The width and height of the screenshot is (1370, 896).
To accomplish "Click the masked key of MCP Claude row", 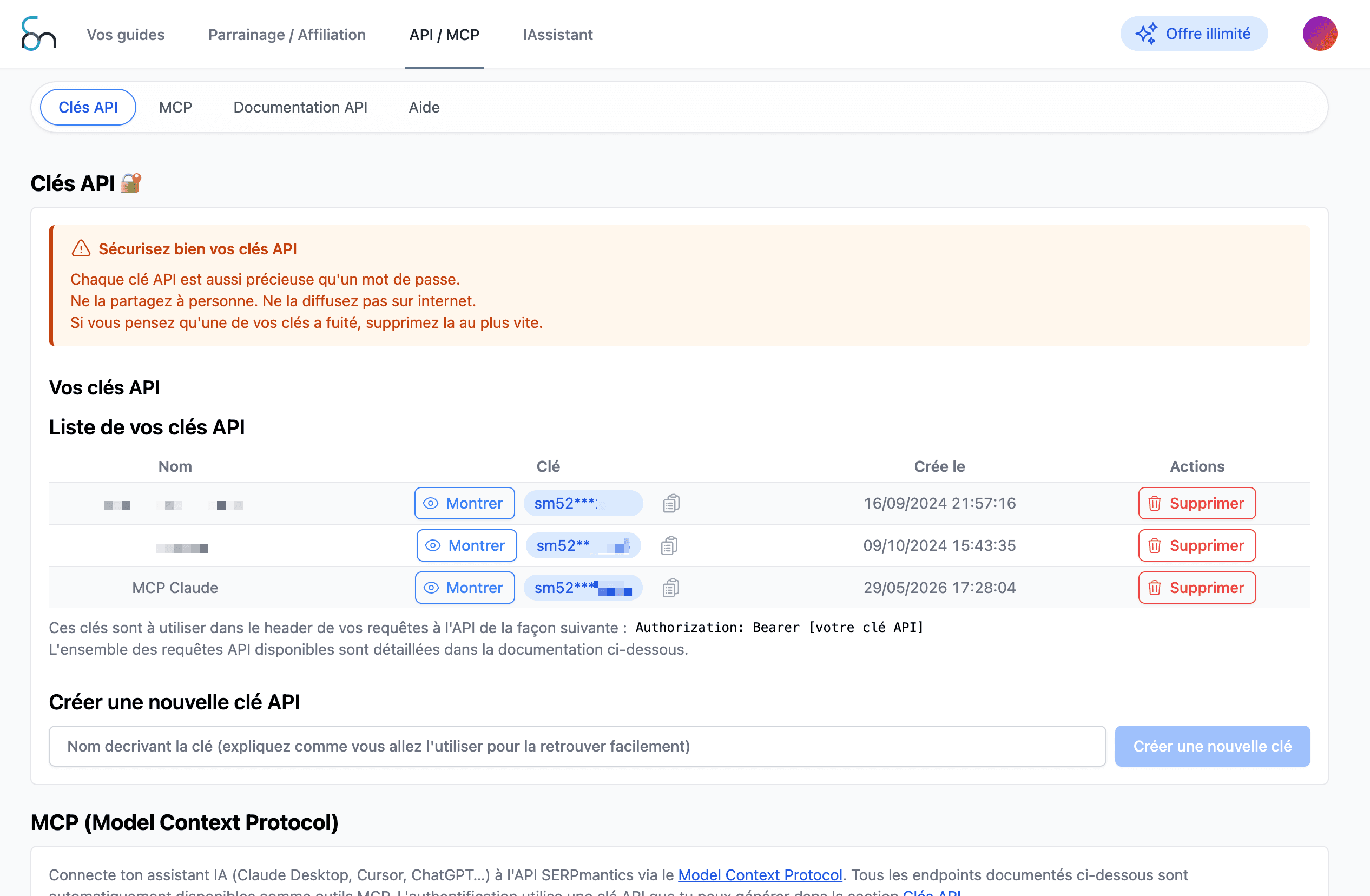I will 583,588.
